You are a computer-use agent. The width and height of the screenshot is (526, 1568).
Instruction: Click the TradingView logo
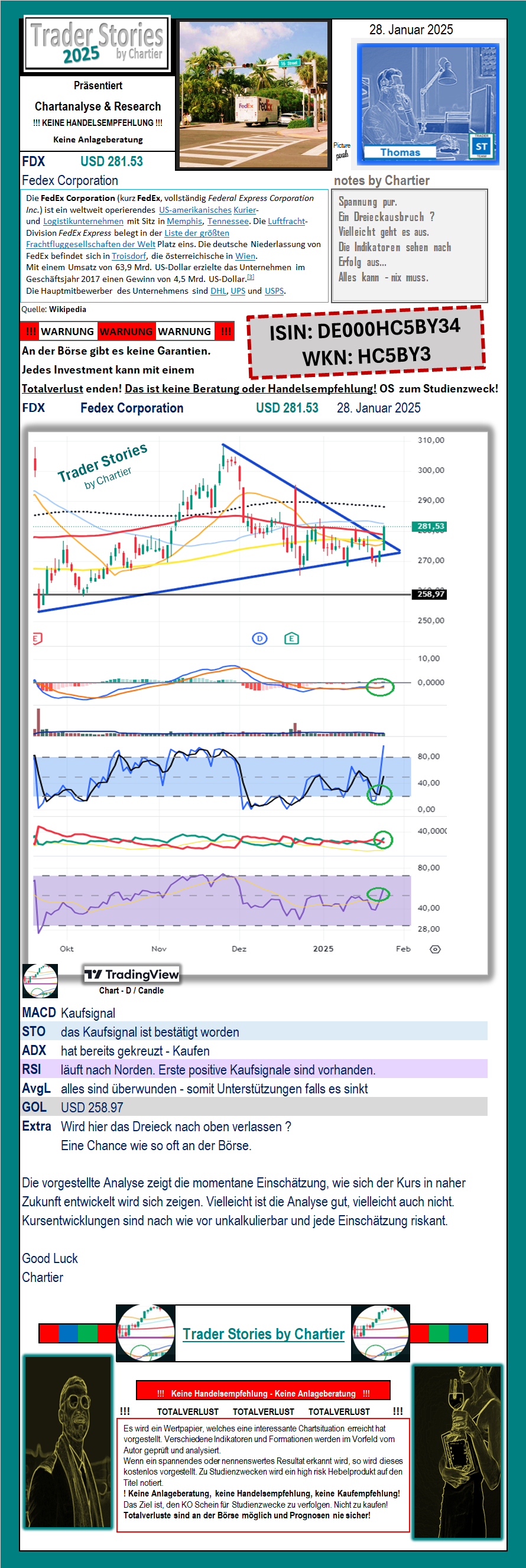point(132,975)
